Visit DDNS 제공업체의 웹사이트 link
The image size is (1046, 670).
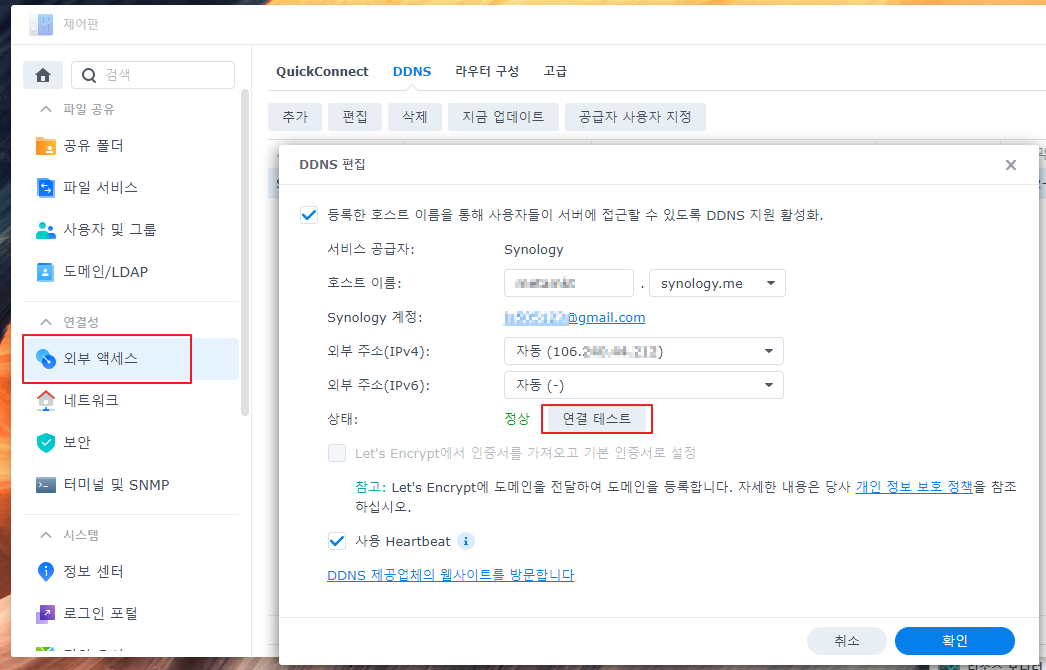click(450, 575)
